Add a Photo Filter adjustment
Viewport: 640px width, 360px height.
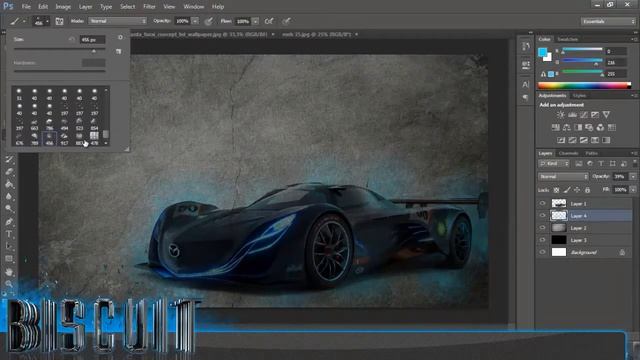click(589, 128)
